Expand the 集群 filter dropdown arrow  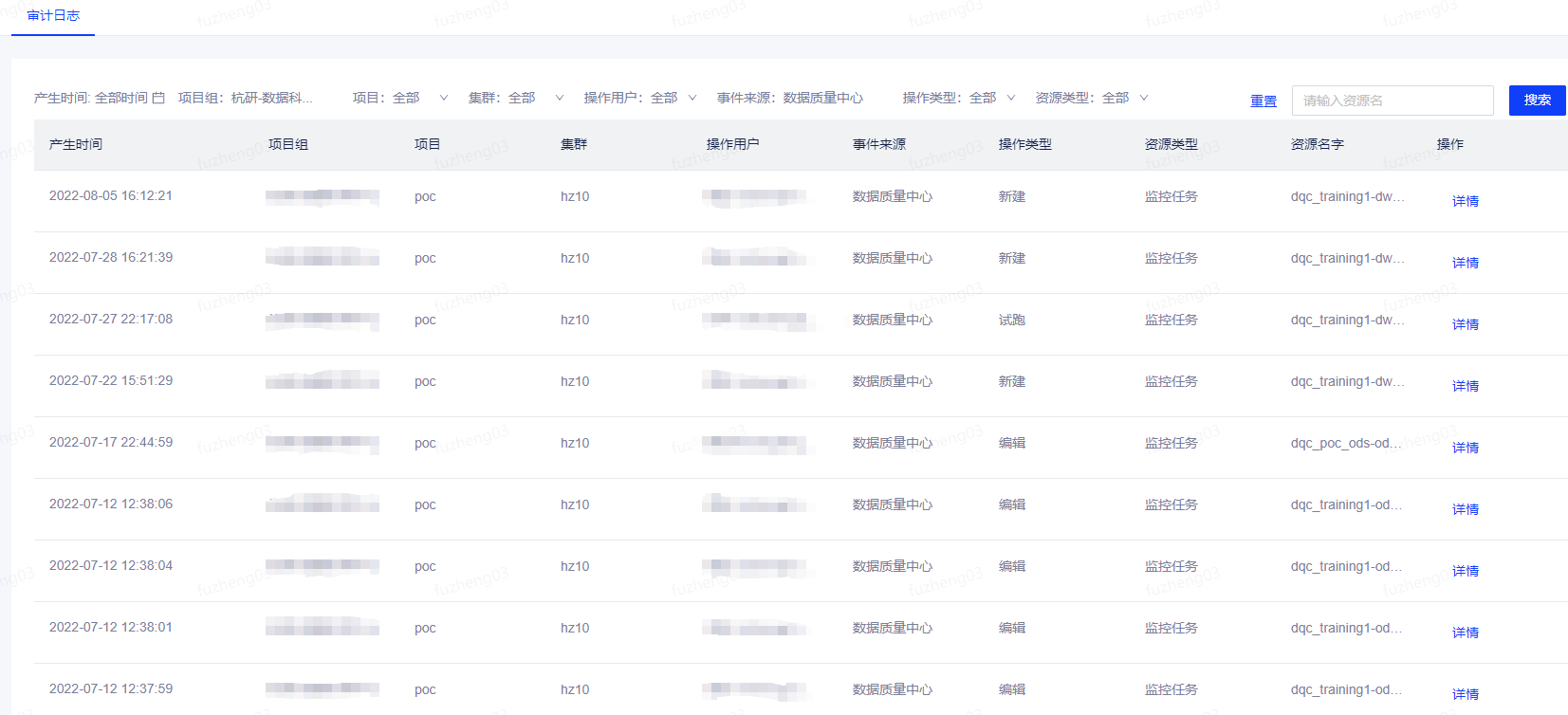(x=560, y=98)
